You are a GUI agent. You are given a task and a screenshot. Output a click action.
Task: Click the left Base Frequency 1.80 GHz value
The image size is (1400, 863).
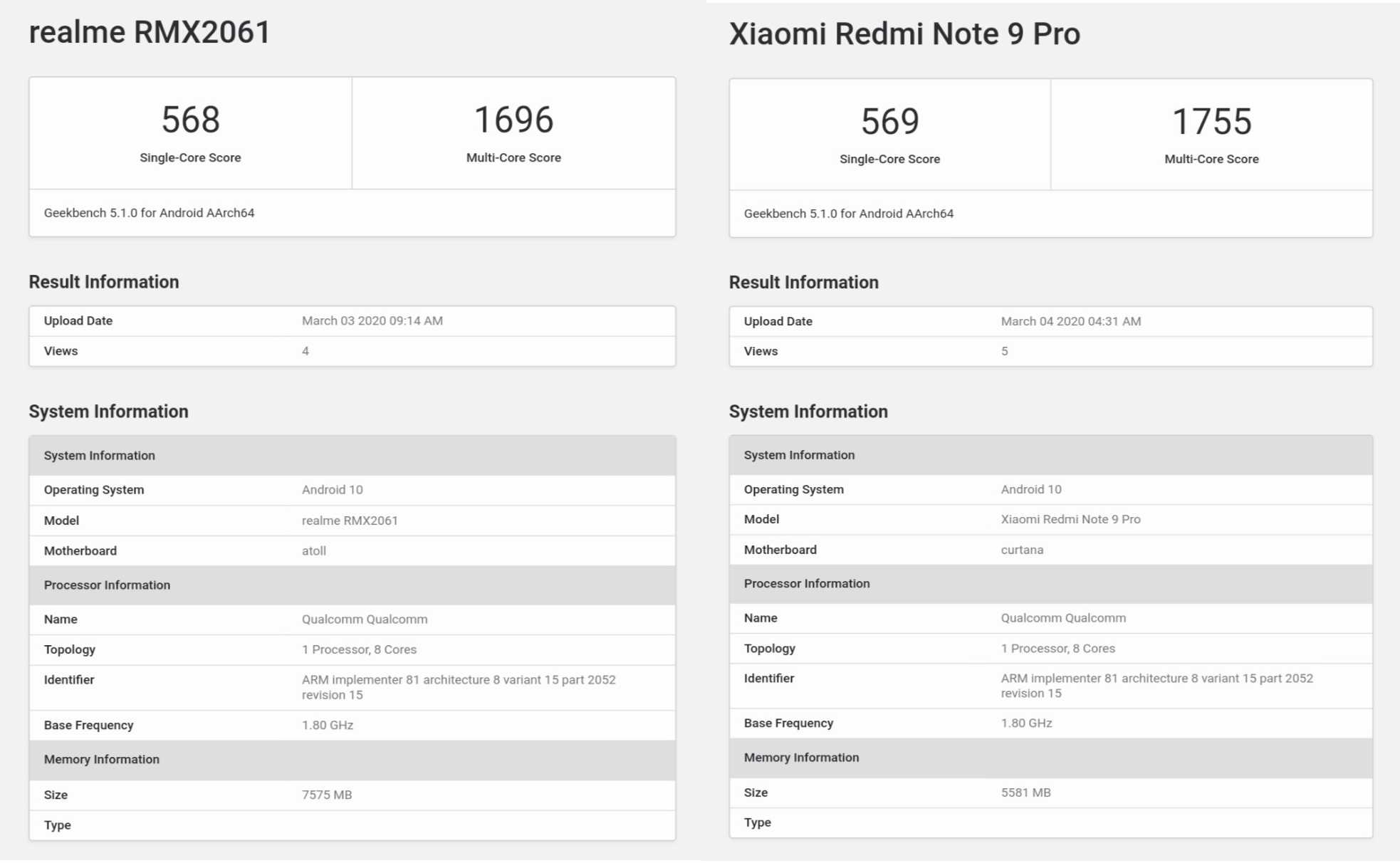(327, 726)
